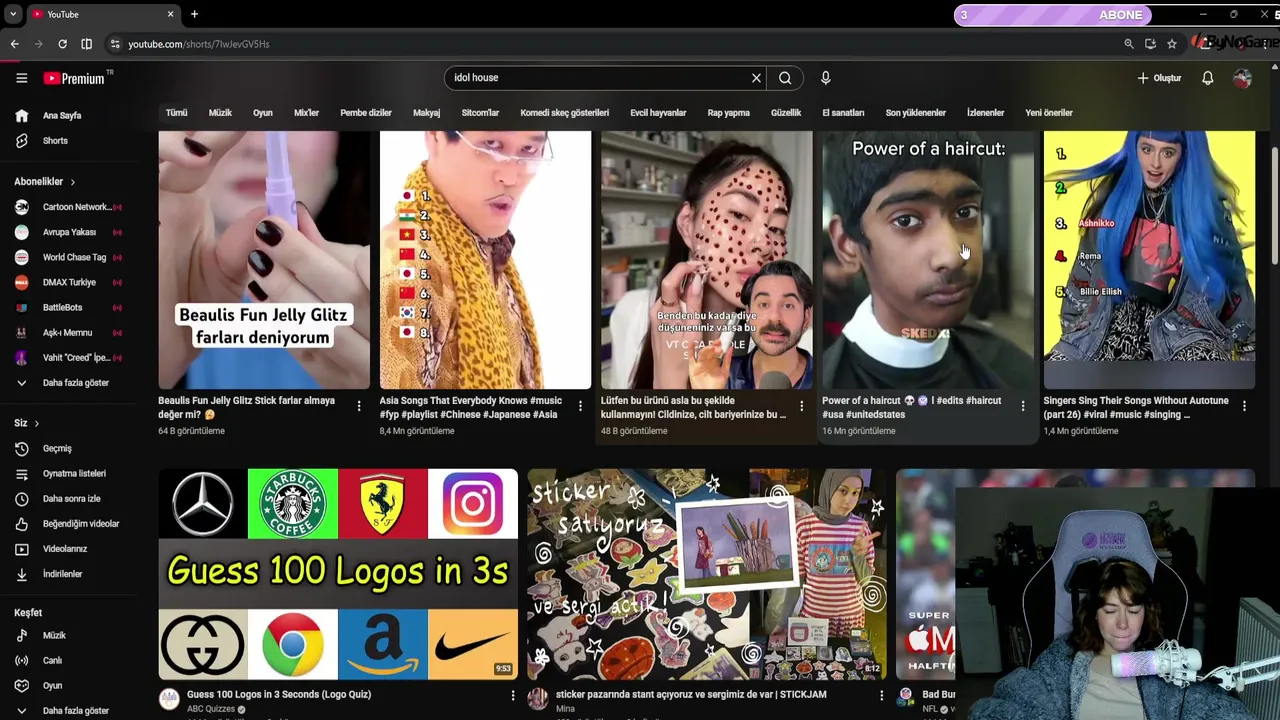Play the Power of a haircut short
The height and width of the screenshot is (720, 1280).
(x=928, y=260)
